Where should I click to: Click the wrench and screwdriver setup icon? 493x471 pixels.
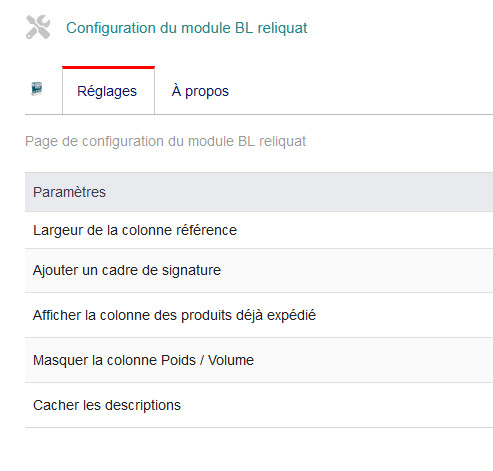point(38,27)
